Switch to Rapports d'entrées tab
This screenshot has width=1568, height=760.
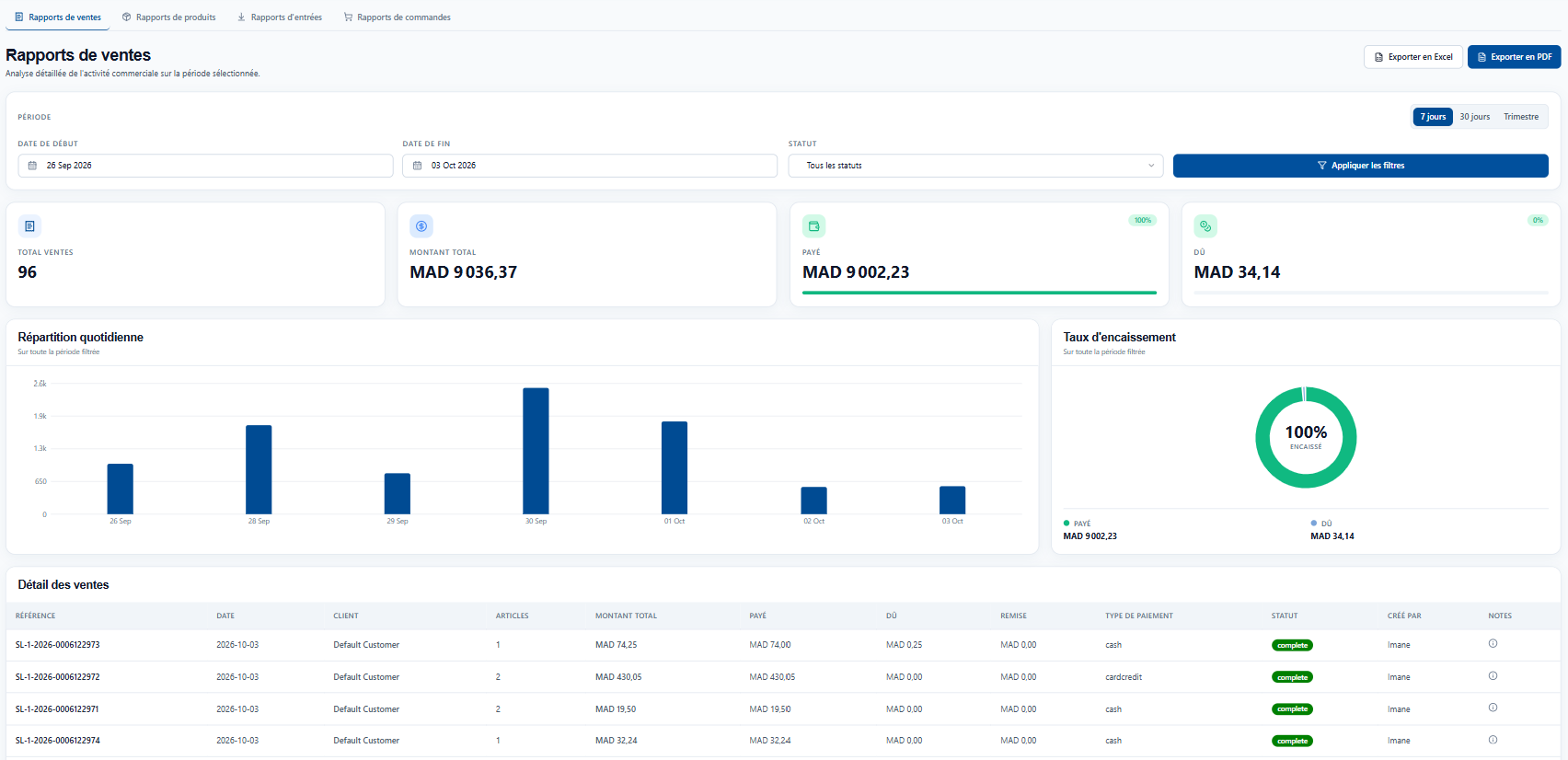[x=280, y=17]
